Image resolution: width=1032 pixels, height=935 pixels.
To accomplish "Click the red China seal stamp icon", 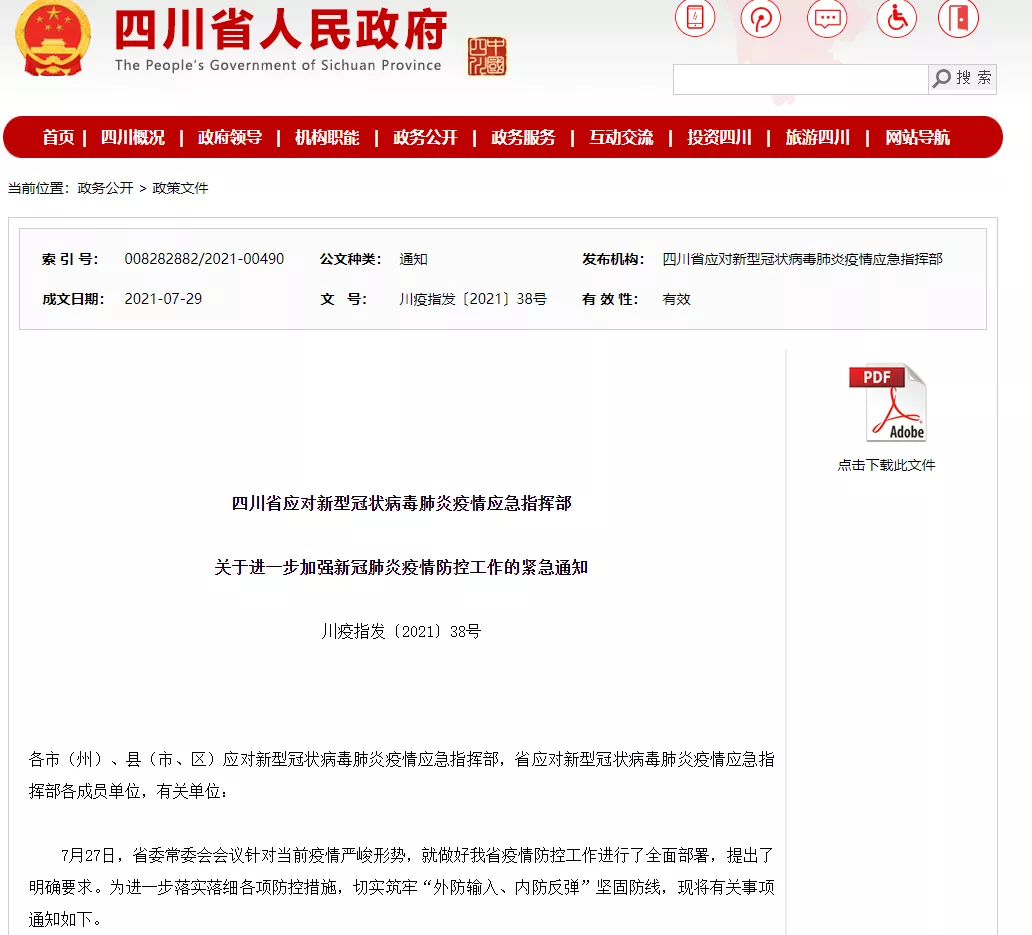I will [487, 56].
